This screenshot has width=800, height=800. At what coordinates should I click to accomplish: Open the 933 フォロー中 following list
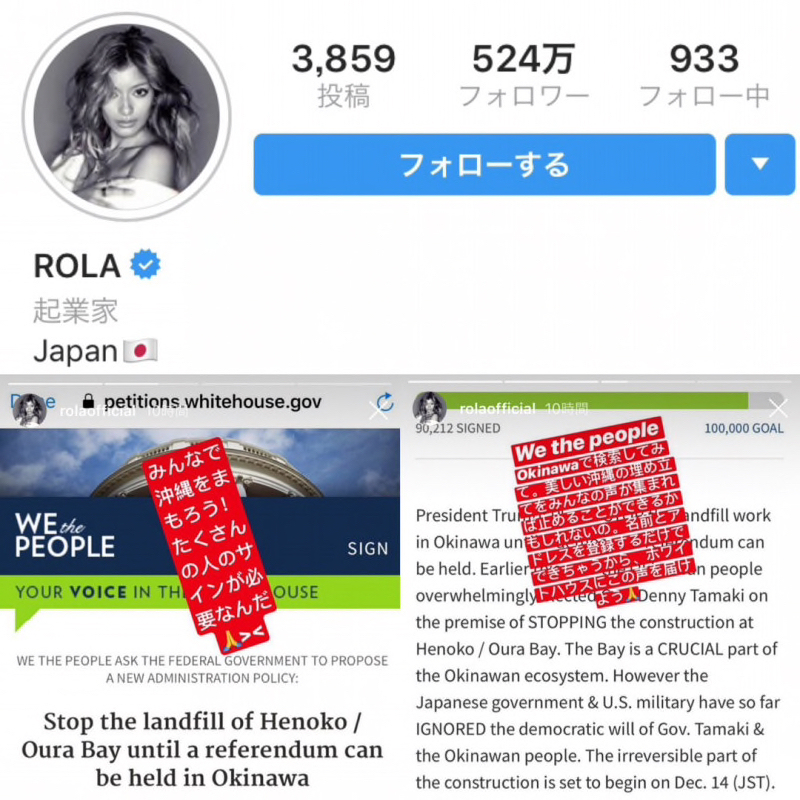click(x=704, y=76)
